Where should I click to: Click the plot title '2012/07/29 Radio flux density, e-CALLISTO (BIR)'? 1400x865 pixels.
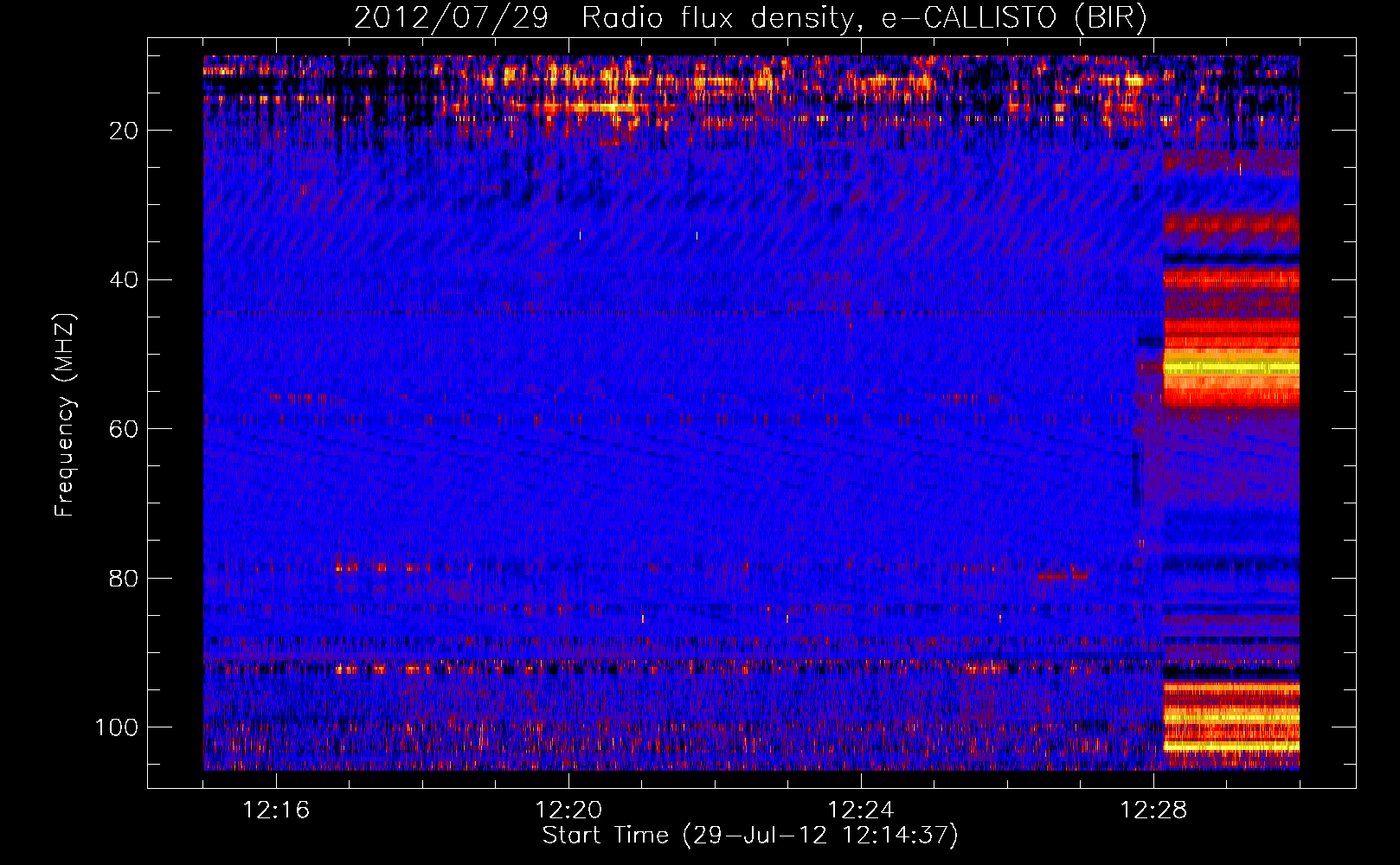[750, 18]
